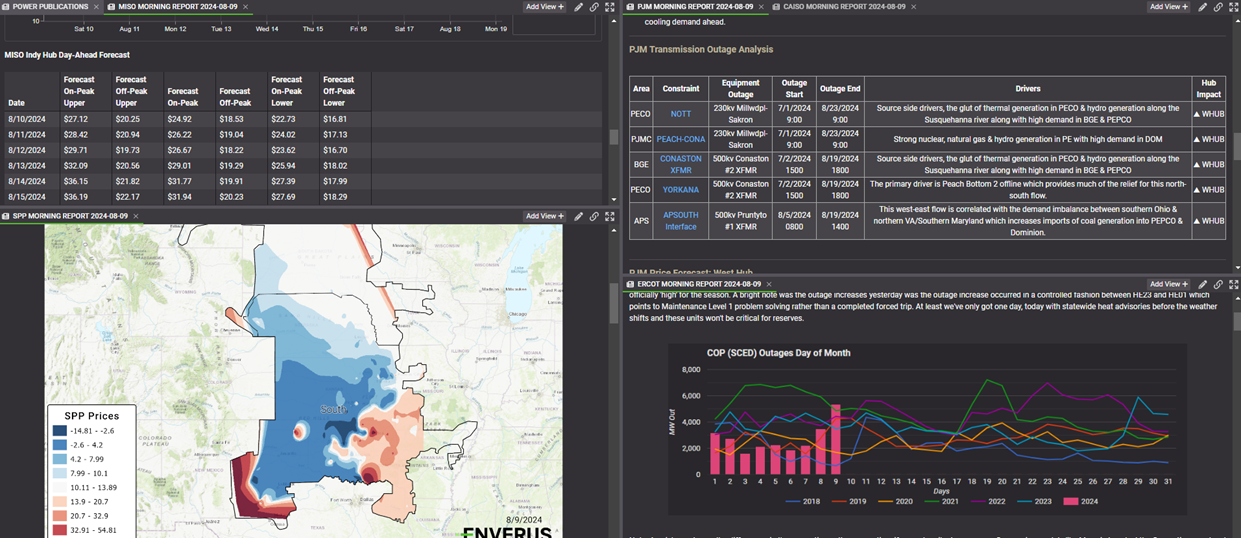Screen dimensions: 1241x538
Task: Click the PJM panel vertical scrollbar thumb
Action: click(1236, 146)
